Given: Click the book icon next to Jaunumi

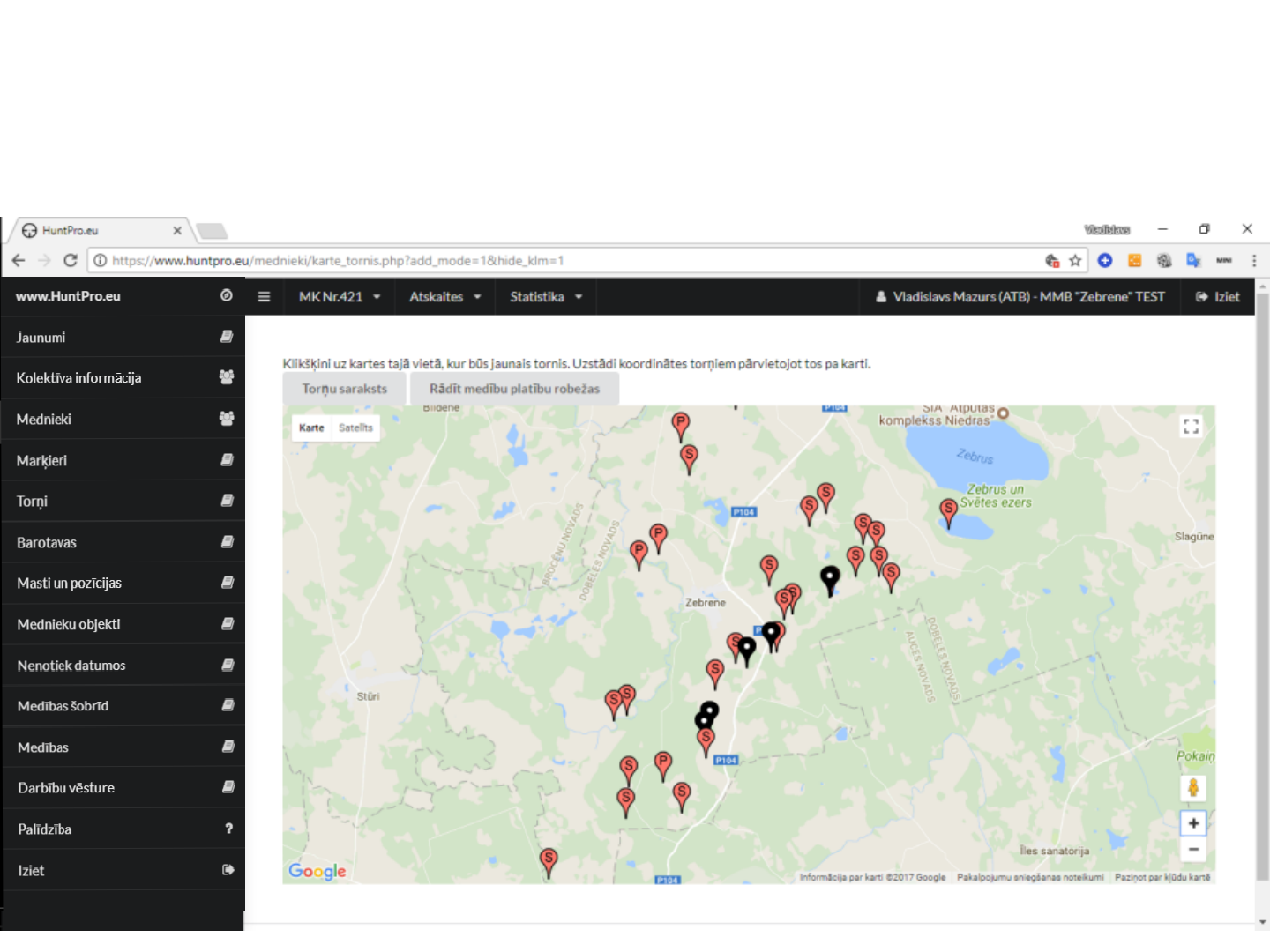Looking at the screenshot, I should click(227, 337).
